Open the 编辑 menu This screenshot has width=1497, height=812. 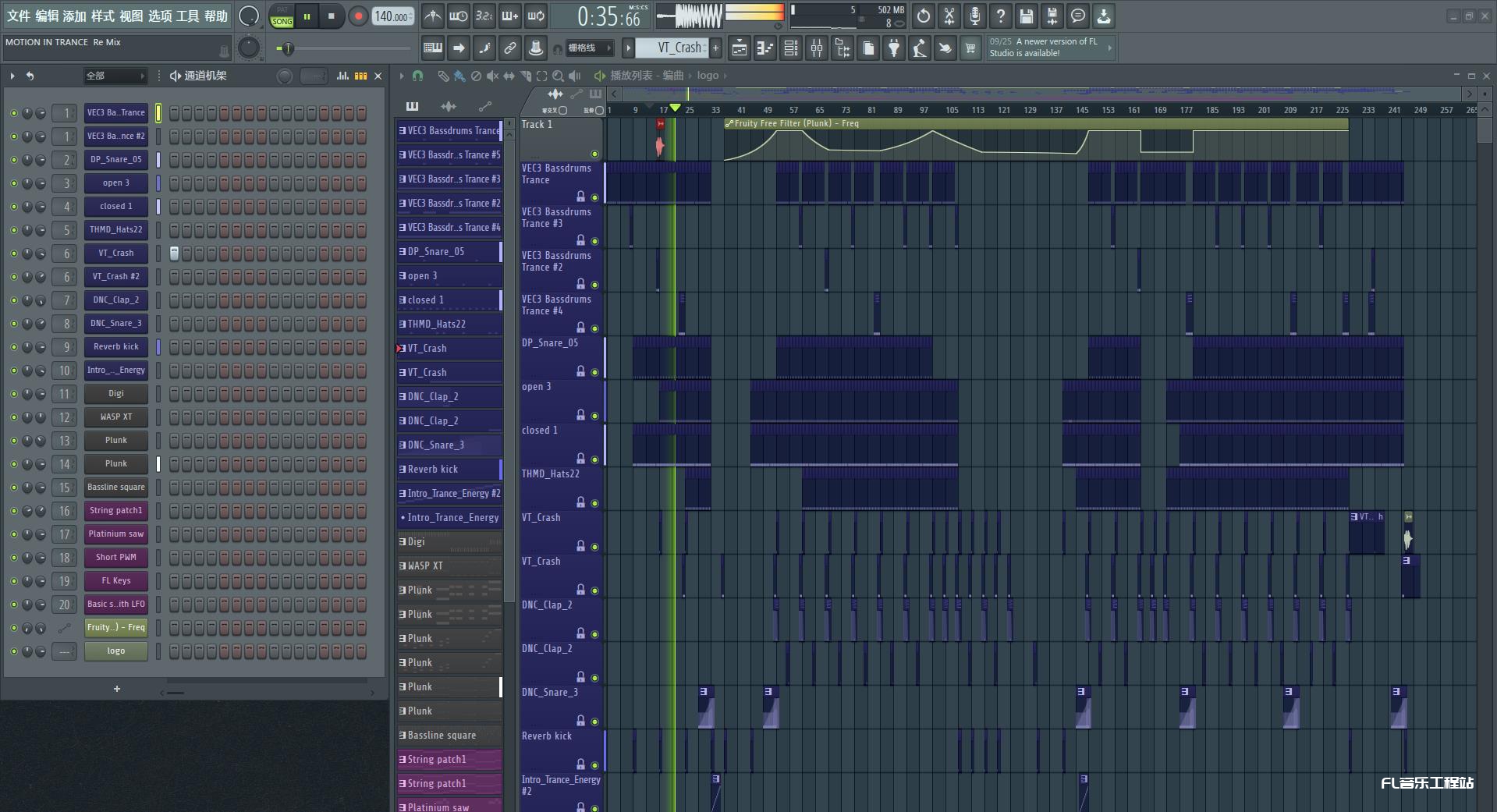pos(47,16)
